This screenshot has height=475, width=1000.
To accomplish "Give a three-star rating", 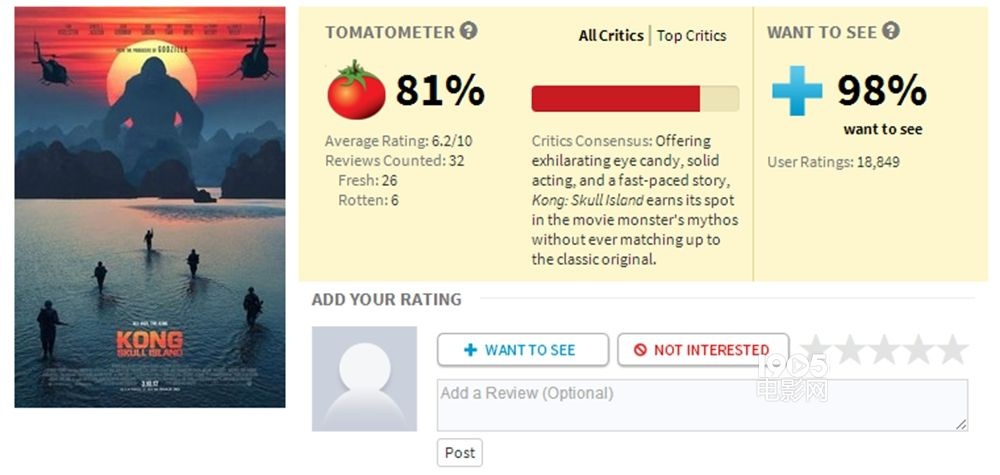I will [x=883, y=349].
